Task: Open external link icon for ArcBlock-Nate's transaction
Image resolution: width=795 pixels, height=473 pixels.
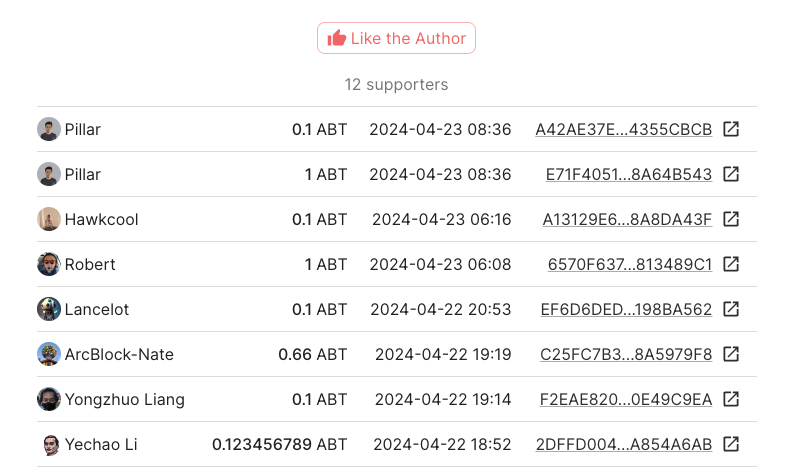Action: (x=731, y=354)
